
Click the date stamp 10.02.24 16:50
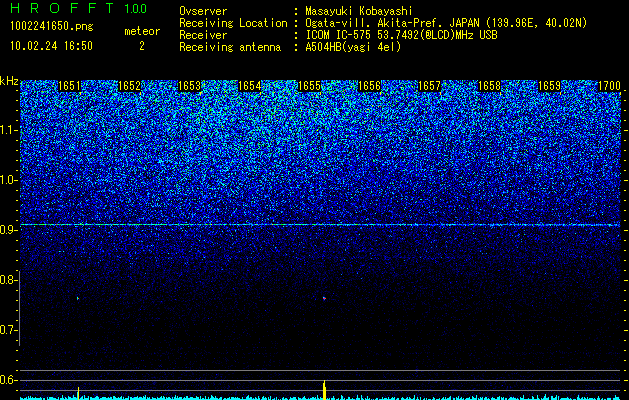(51, 46)
